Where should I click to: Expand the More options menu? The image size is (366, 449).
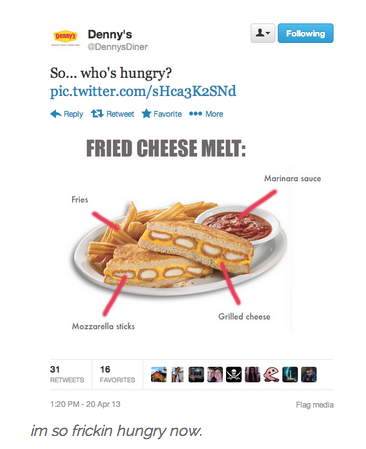click(x=206, y=114)
